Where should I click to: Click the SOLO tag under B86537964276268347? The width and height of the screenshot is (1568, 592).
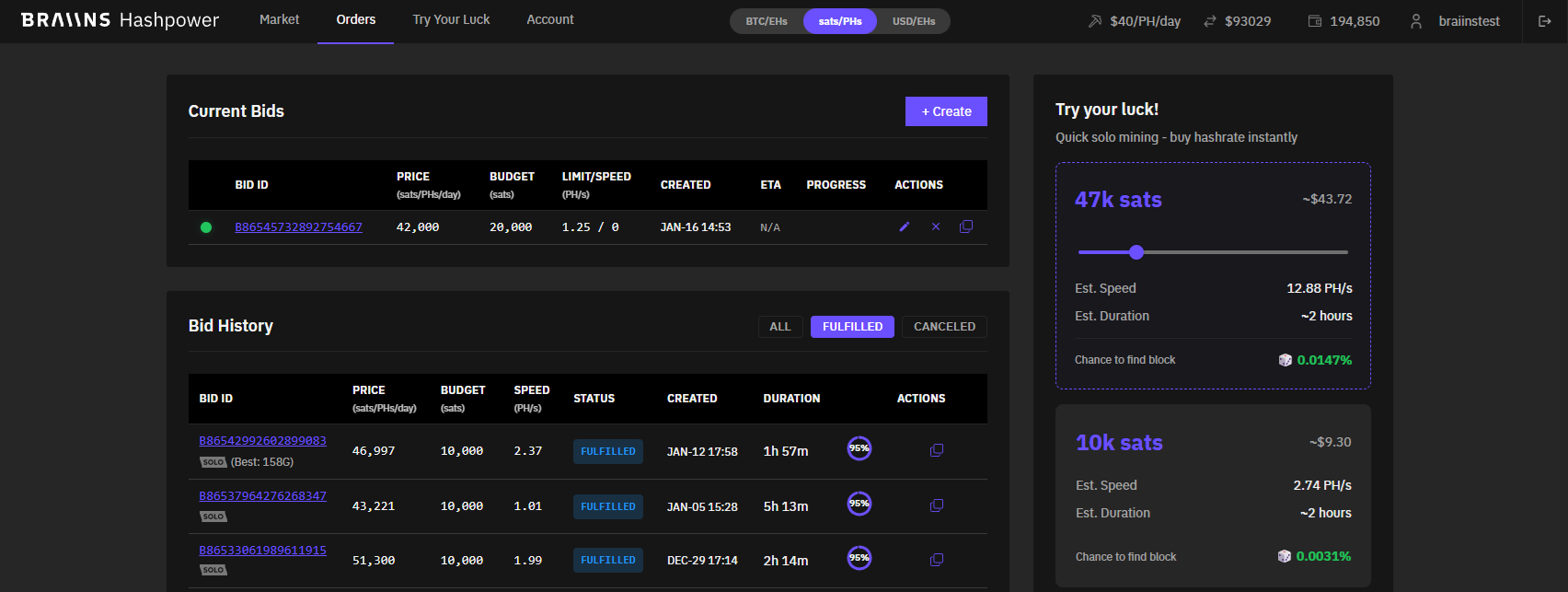pyautogui.click(x=213, y=517)
